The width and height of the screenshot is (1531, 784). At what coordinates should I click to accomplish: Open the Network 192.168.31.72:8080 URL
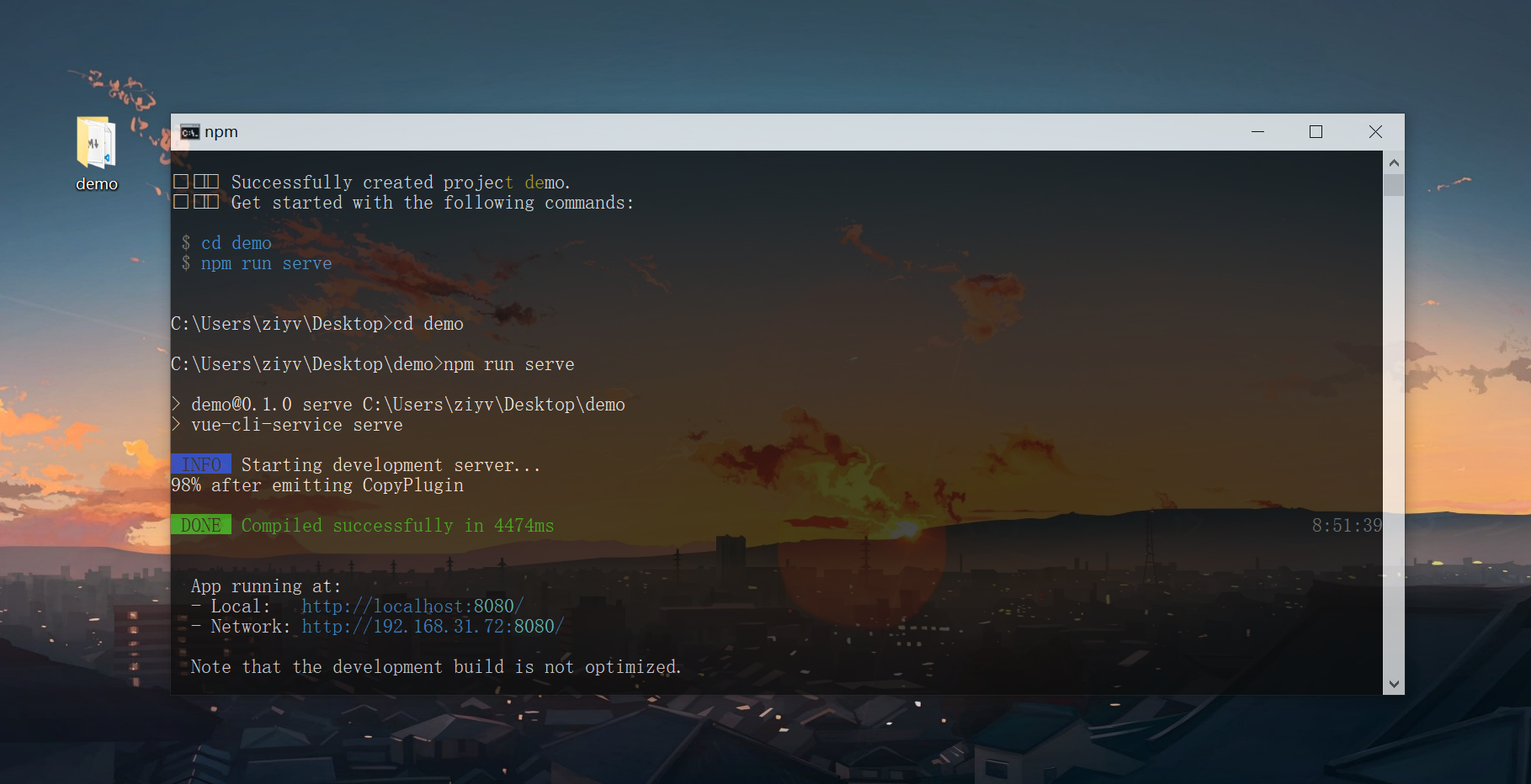click(x=433, y=627)
